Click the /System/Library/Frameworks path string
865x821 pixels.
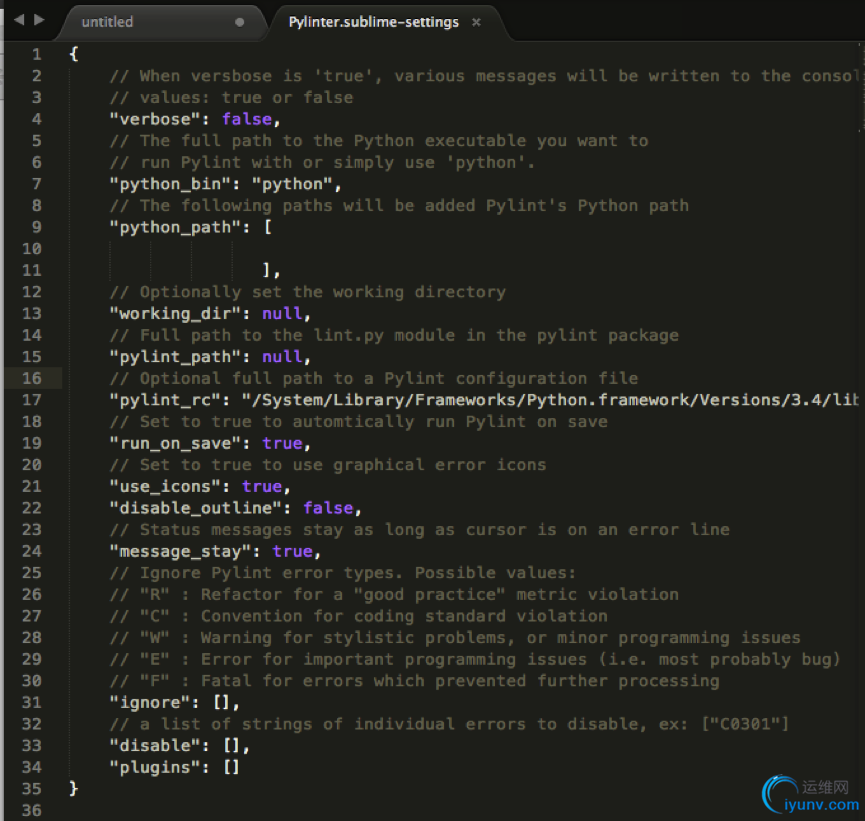550,400
